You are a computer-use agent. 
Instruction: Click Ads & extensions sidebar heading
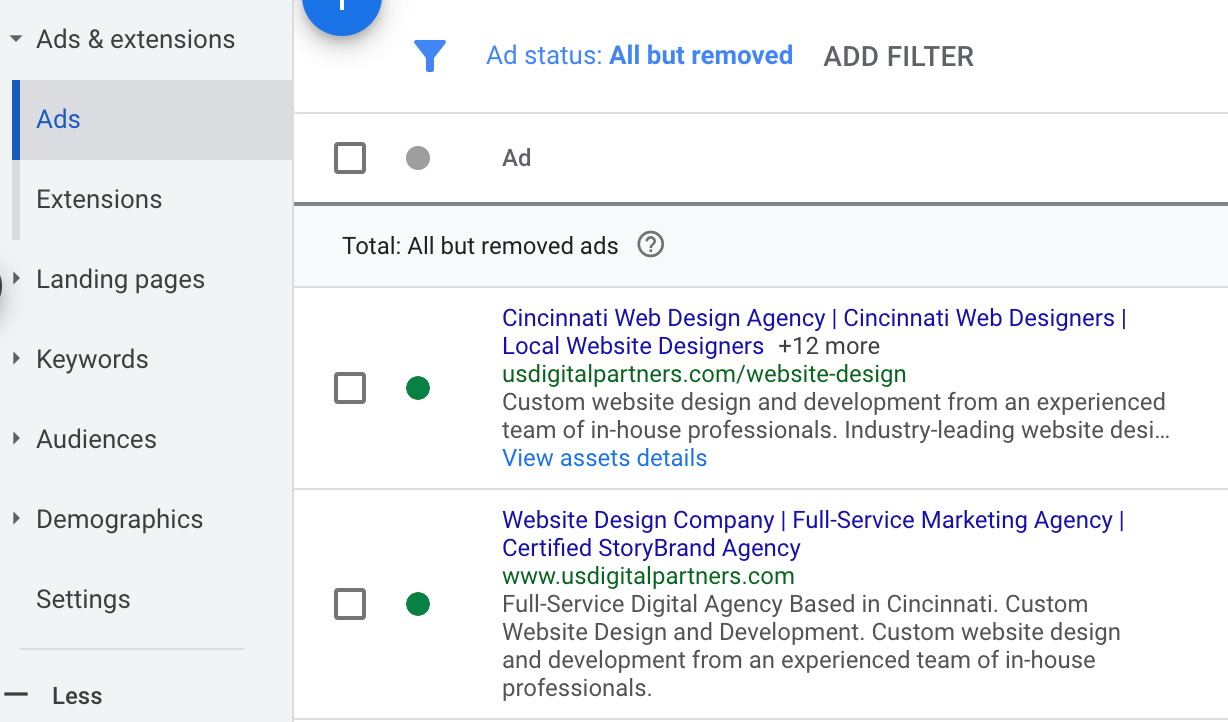pyautogui.click(x=136, y=39)
